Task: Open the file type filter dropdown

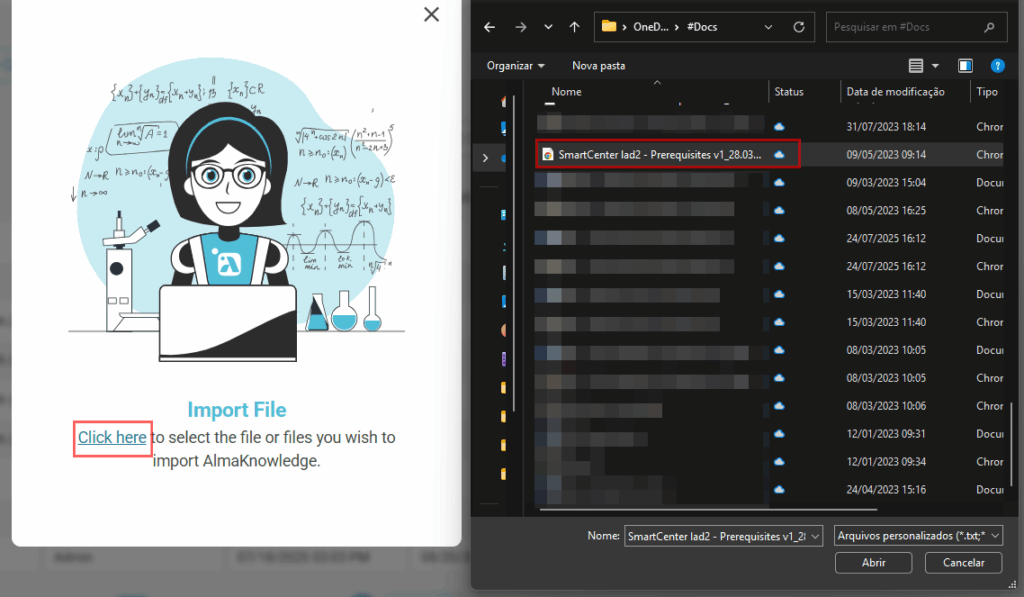Action: (x=917, y=536)
